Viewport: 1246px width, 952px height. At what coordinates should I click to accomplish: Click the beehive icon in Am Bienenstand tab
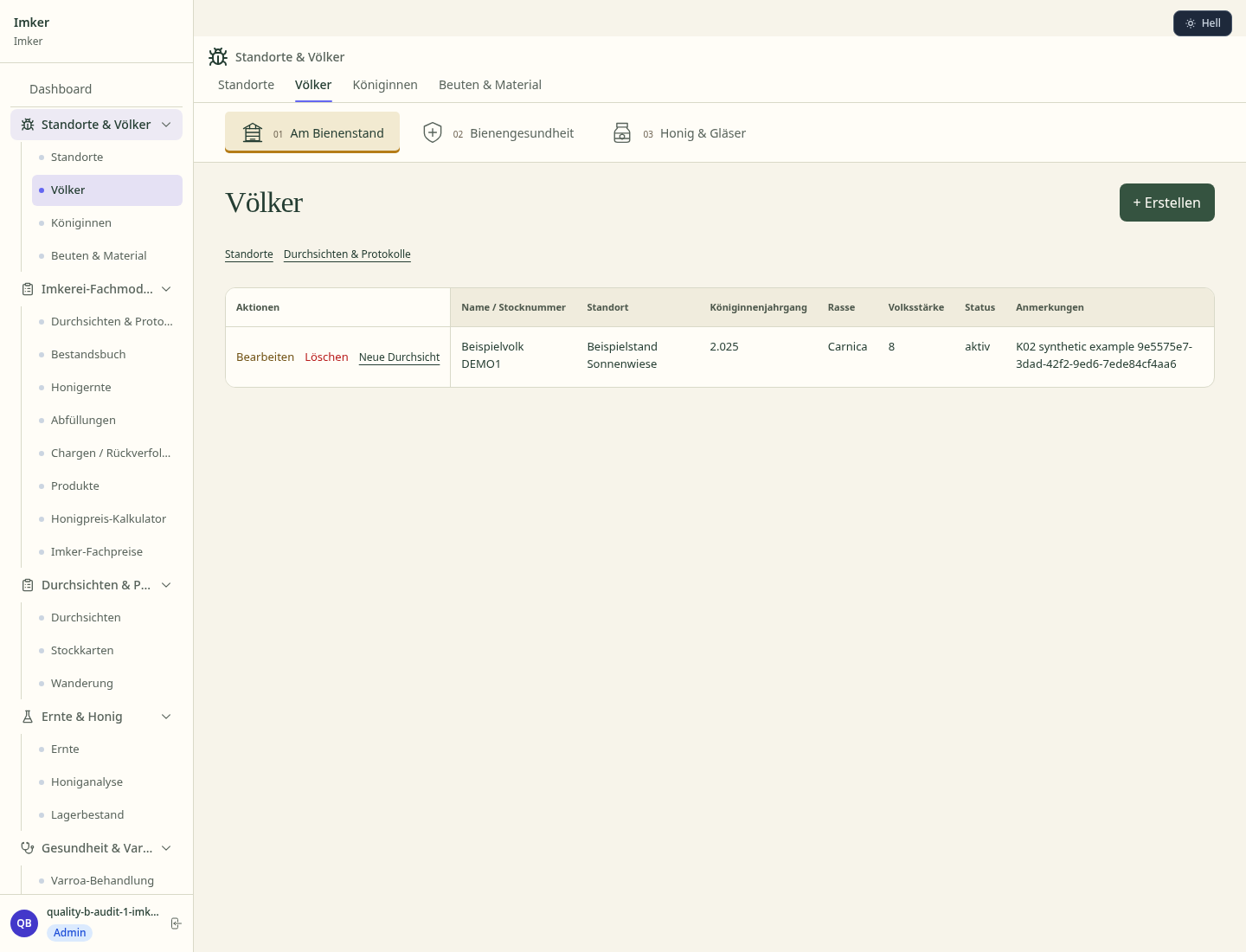253,132
